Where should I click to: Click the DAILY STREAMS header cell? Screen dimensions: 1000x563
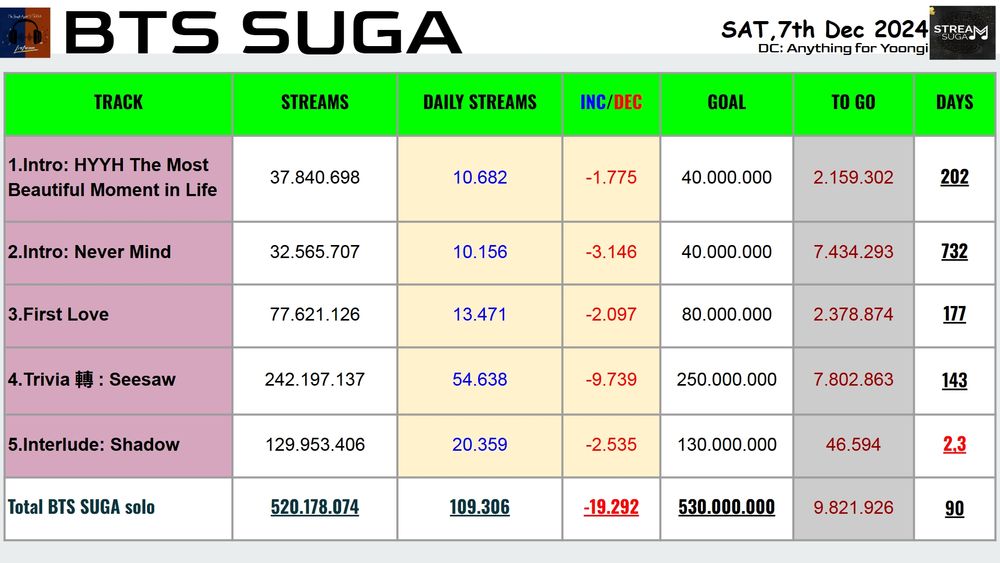pyautogui.click(x=480, y=103)
